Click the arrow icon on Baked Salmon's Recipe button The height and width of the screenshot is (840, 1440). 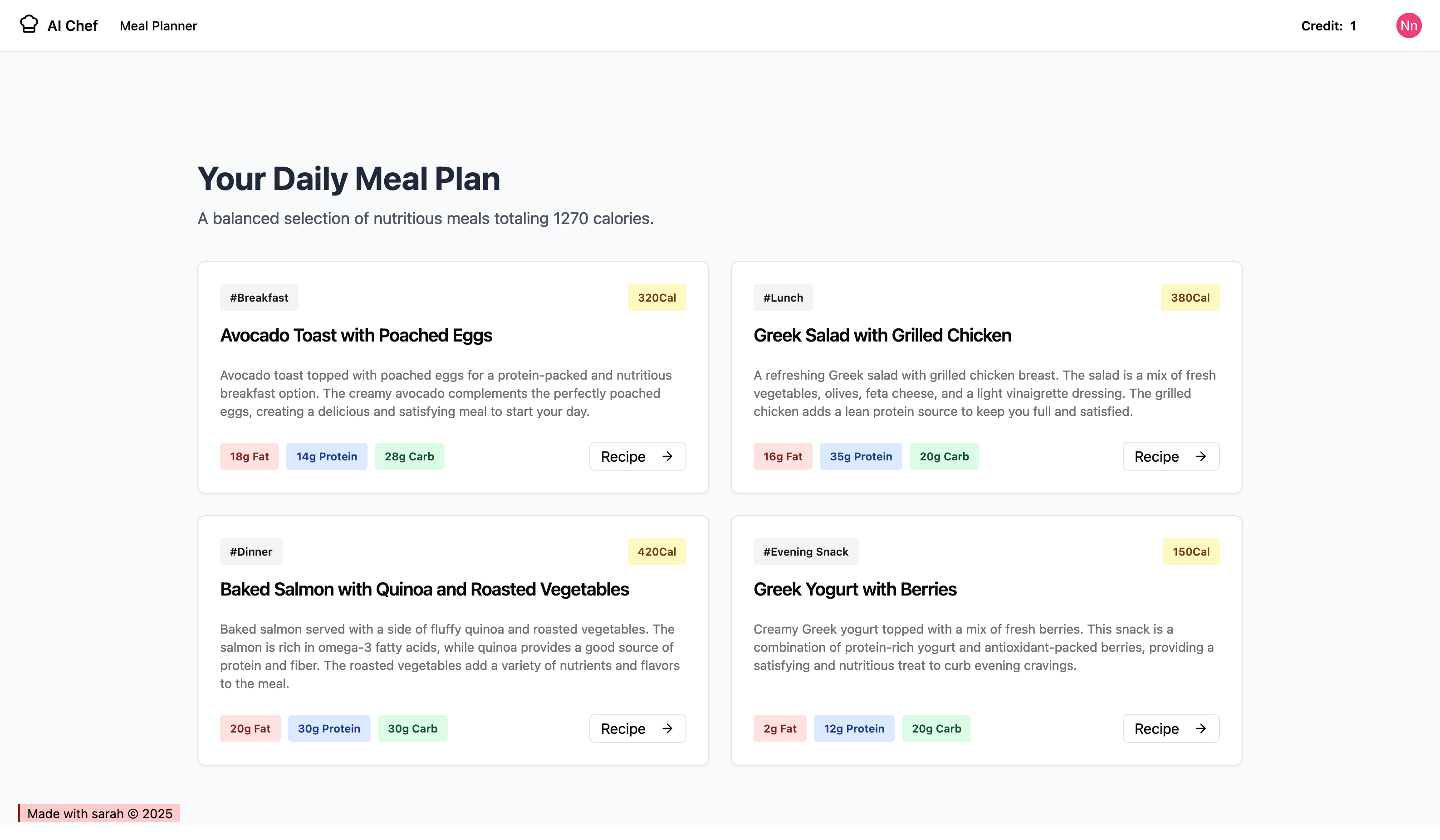click(667, 728)
